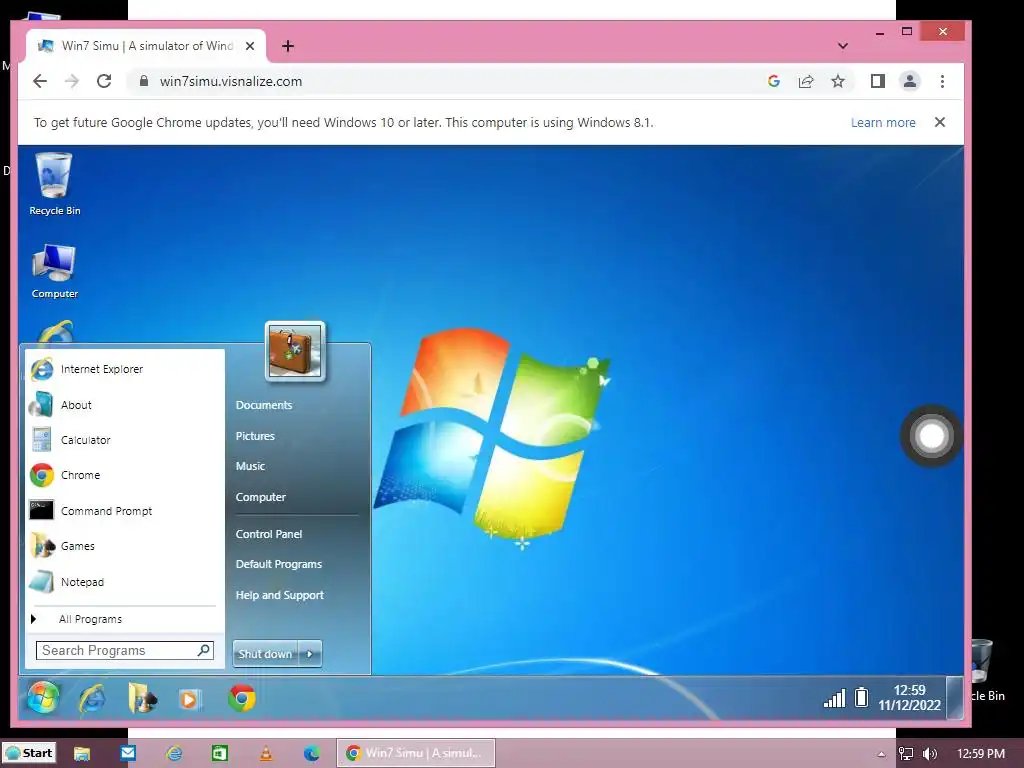1024x768 pixels.
Task: Open the media player icon on the simulated taskbar
Action: point(190,699)
